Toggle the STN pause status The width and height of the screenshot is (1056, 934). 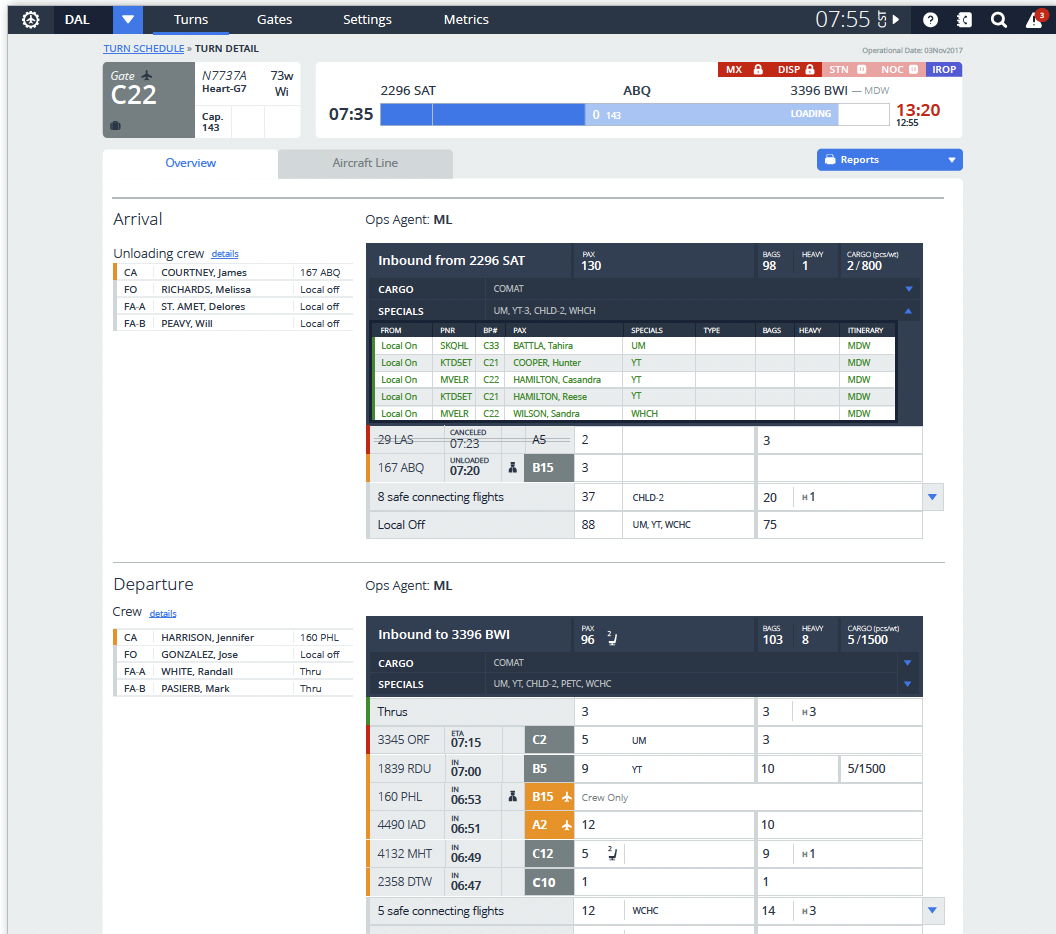click(x=845, y=70)
